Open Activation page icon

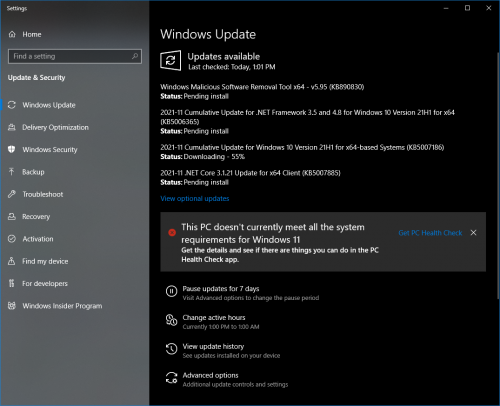click(12, 239)
